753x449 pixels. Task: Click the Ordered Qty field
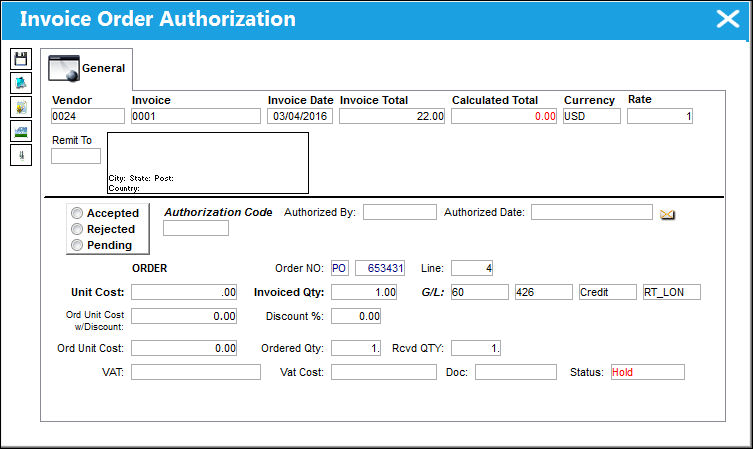pos(356,348)
